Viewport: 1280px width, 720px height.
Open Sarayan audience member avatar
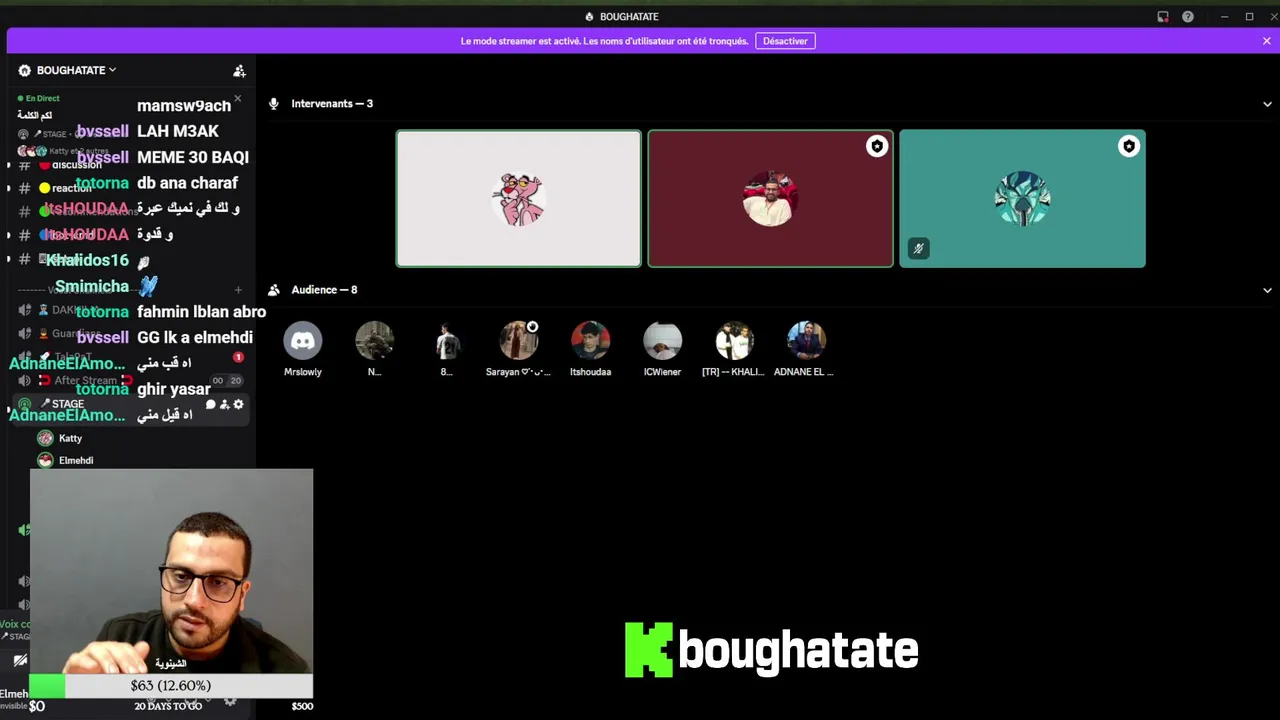coord(518,341)
